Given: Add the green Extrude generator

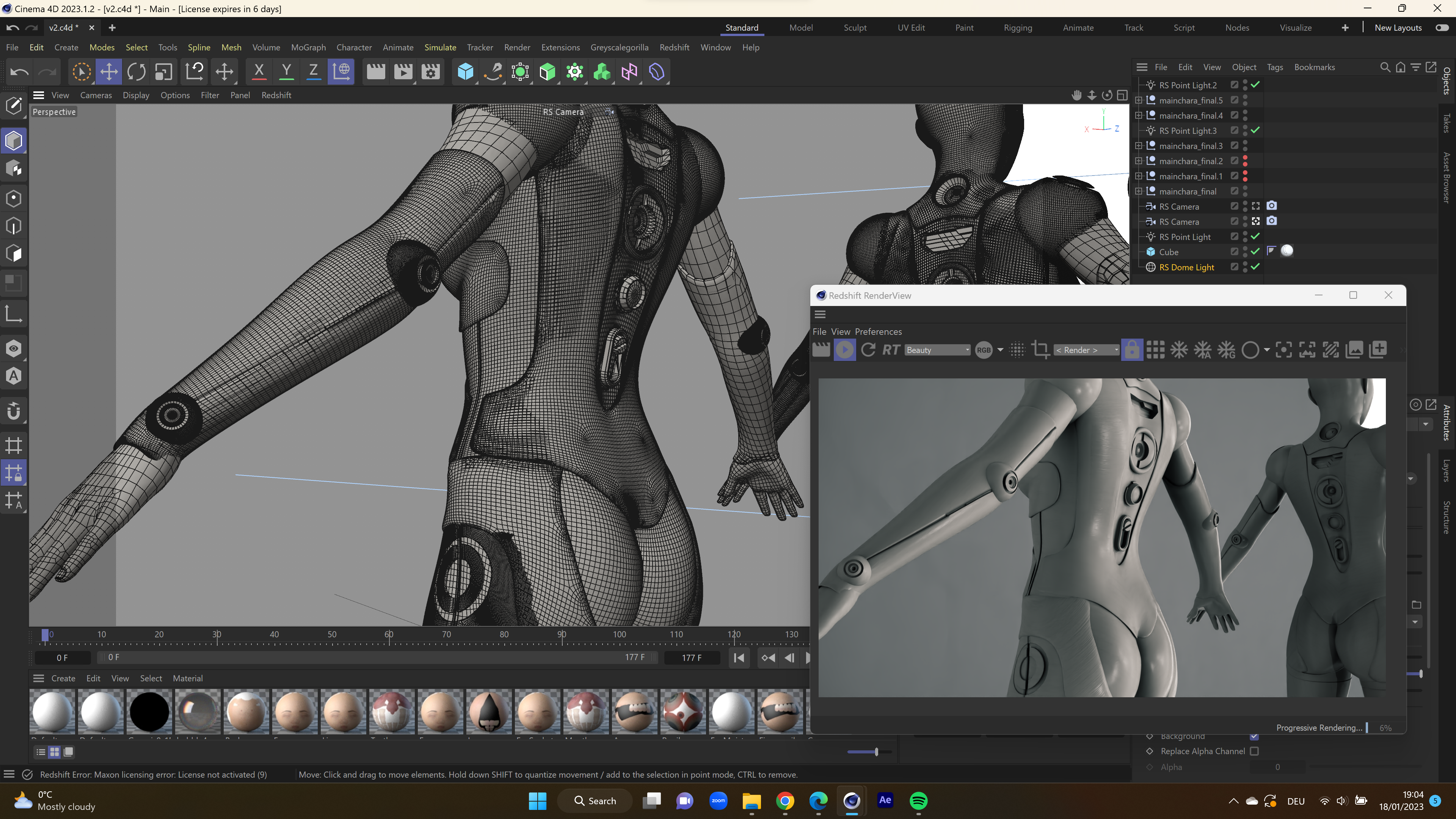Looking at the screenshot, I should 547,72.
